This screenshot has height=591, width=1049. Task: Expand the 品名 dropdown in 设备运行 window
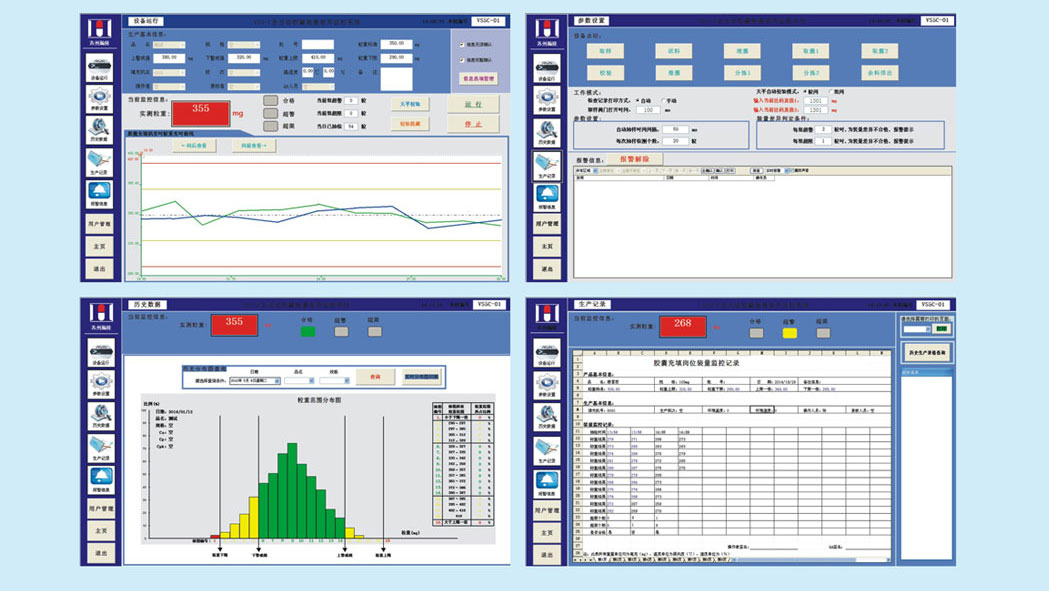[169, 45]
